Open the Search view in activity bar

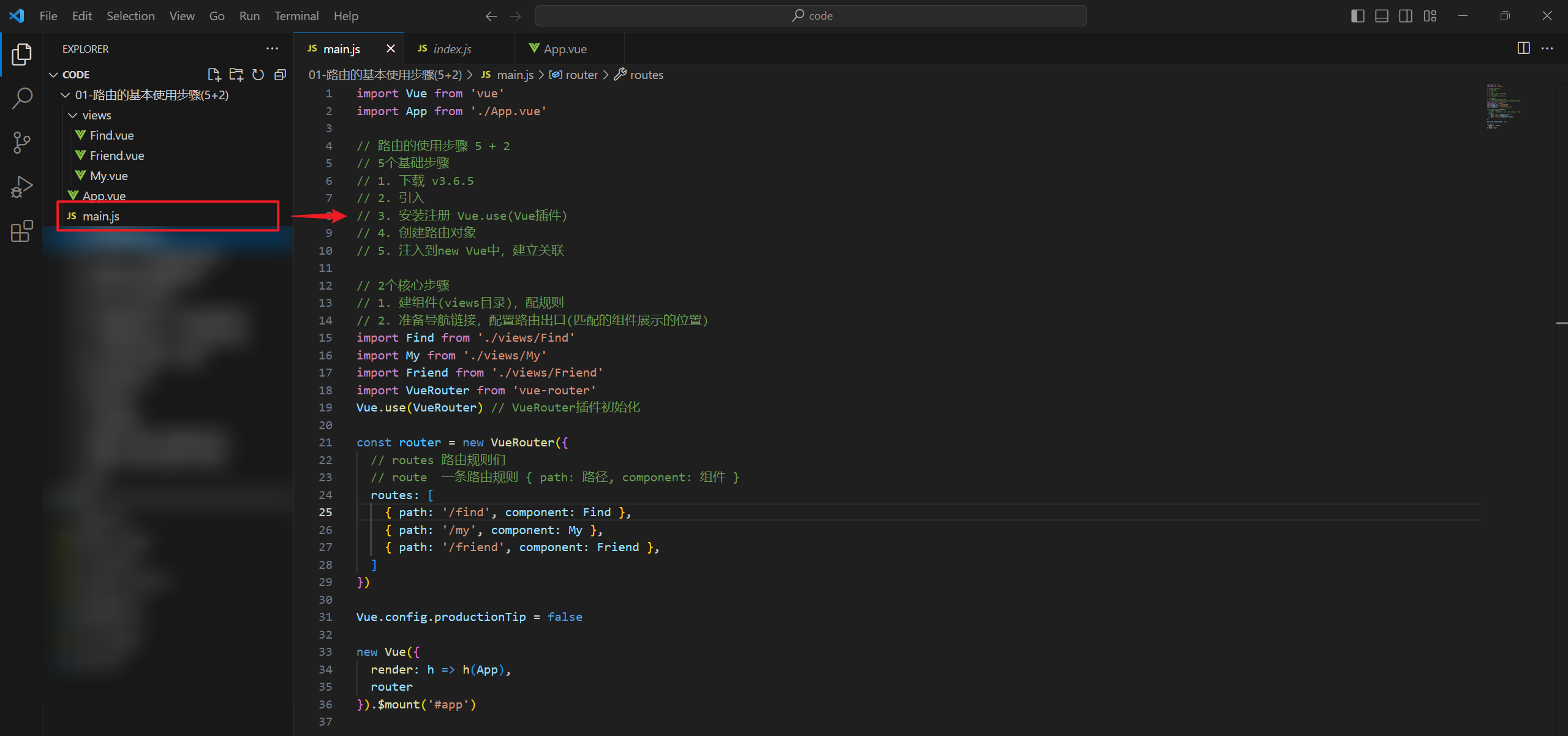tap(21, 99)
